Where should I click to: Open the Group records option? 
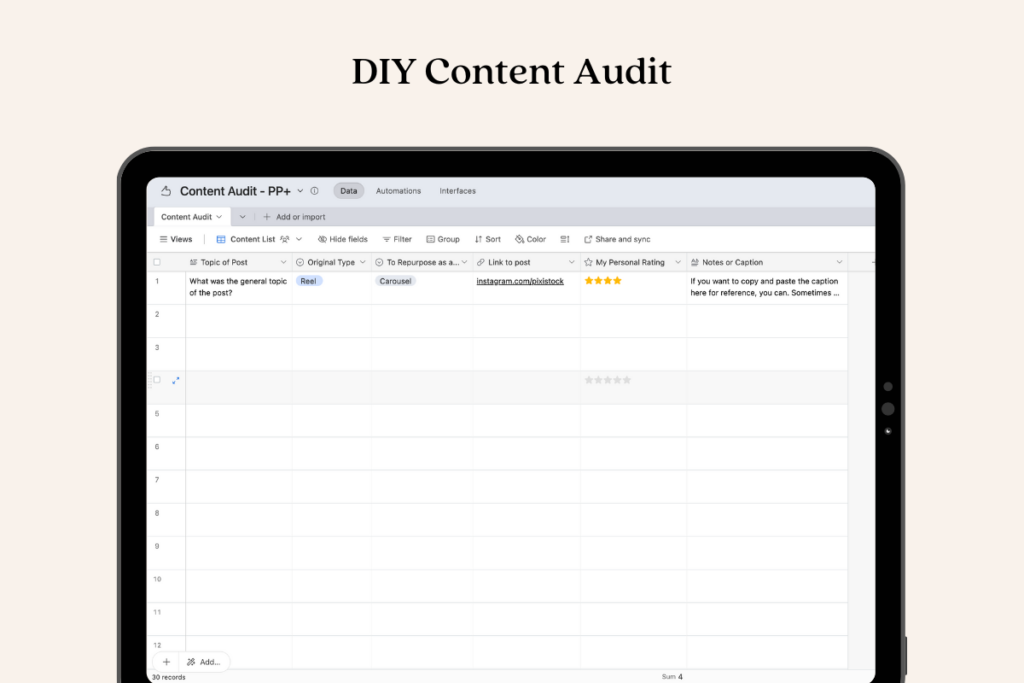click(443, 240)
